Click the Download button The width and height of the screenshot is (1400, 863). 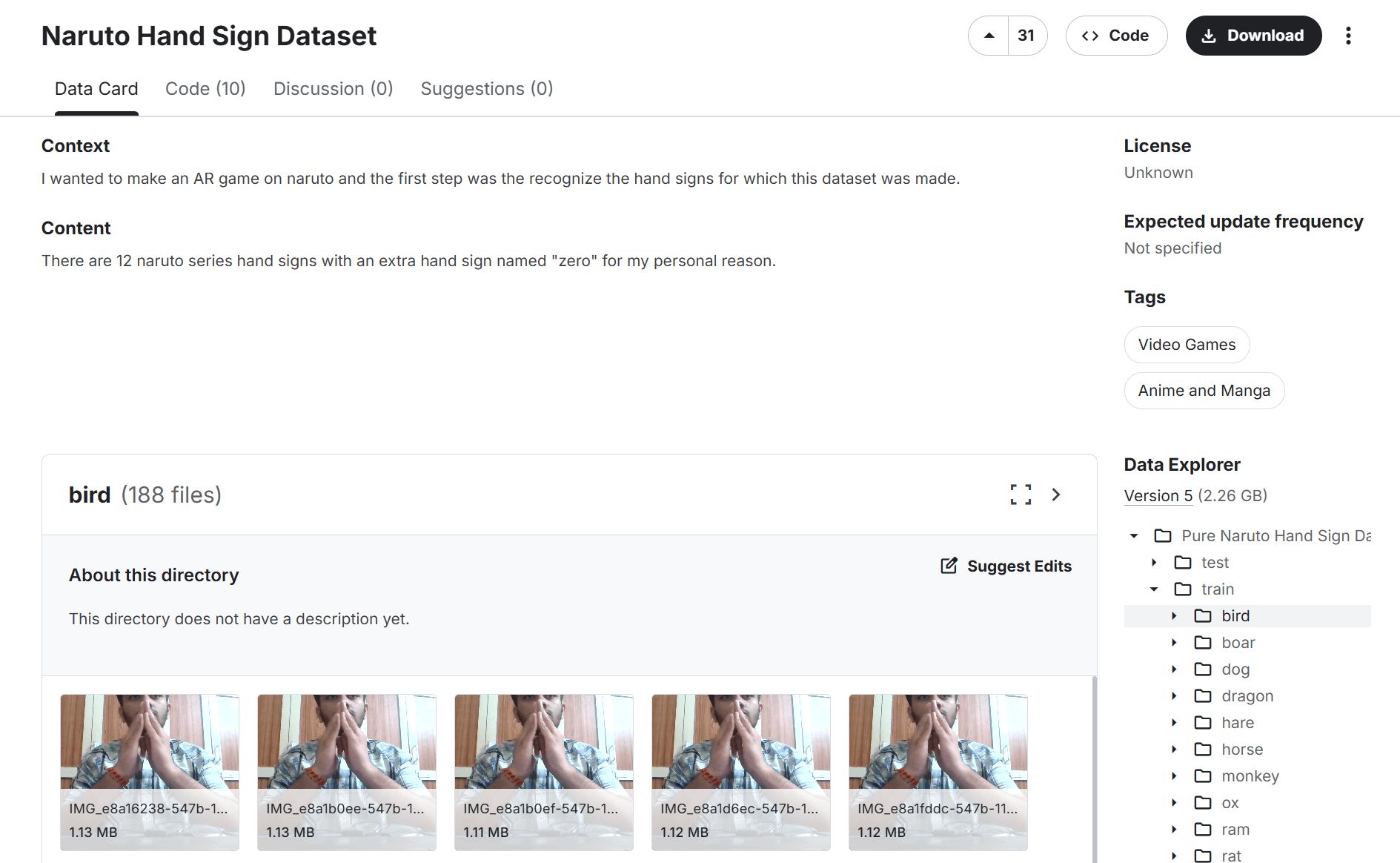1253,36
